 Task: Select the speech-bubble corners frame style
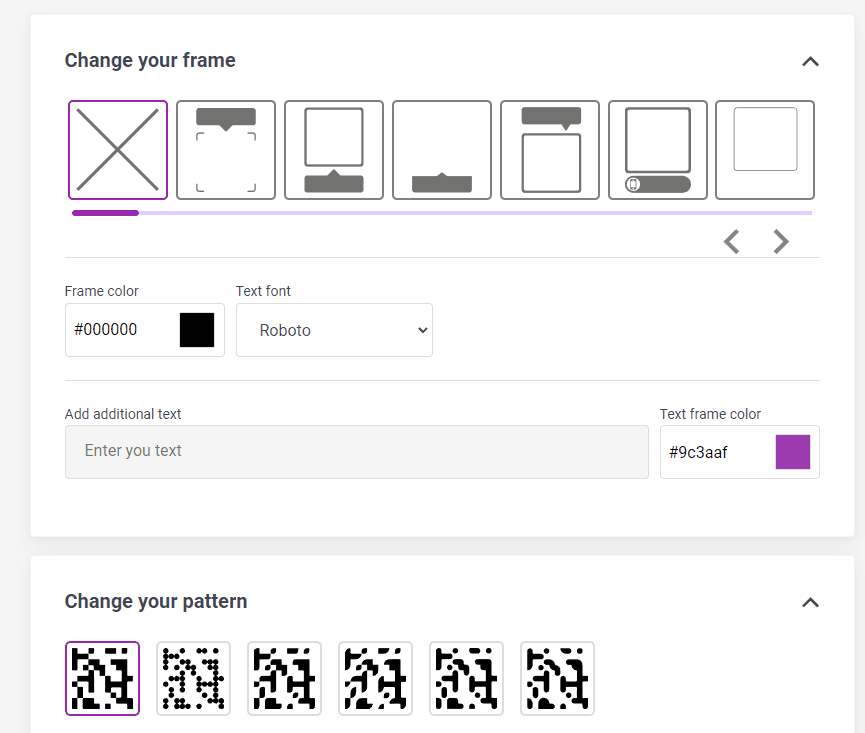[225, 149]
